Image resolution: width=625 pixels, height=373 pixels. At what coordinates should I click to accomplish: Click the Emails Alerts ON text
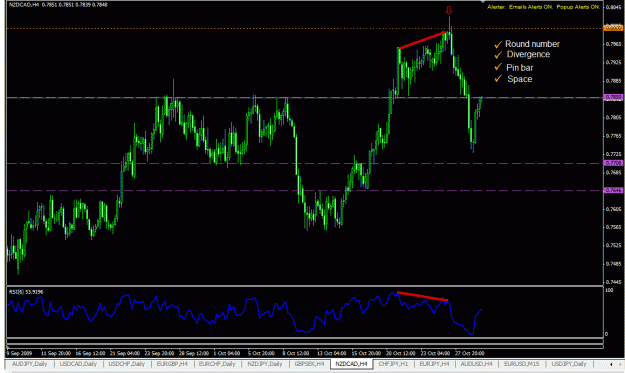(x=531, y=7)
